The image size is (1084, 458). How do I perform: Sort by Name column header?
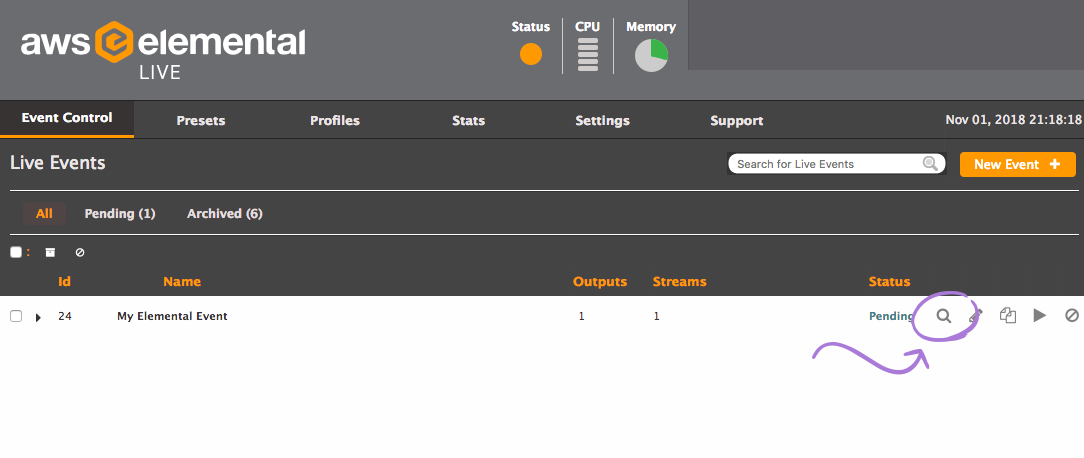tap(182, 282)
